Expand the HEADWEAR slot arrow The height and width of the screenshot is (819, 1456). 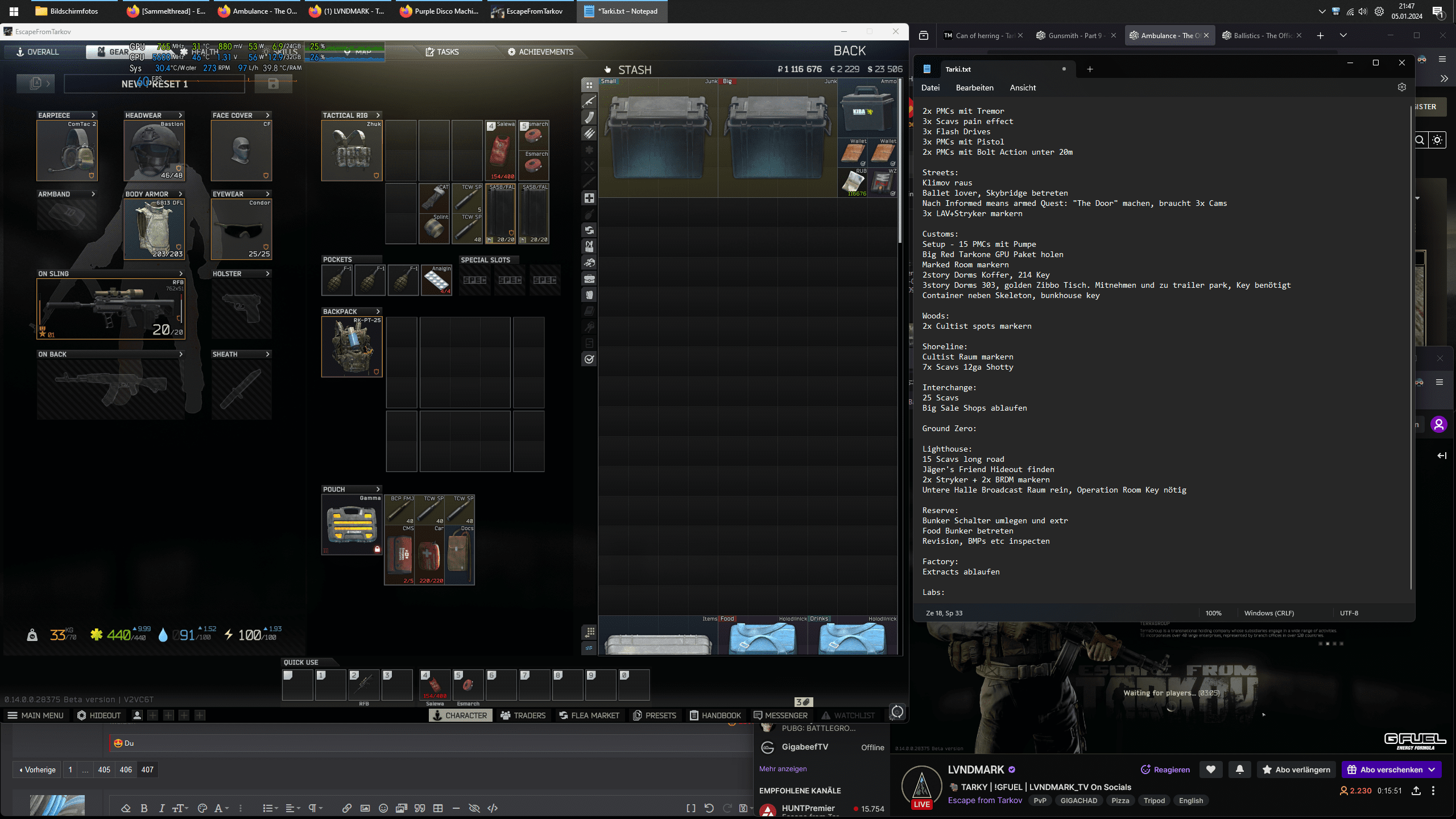(180, 115)
